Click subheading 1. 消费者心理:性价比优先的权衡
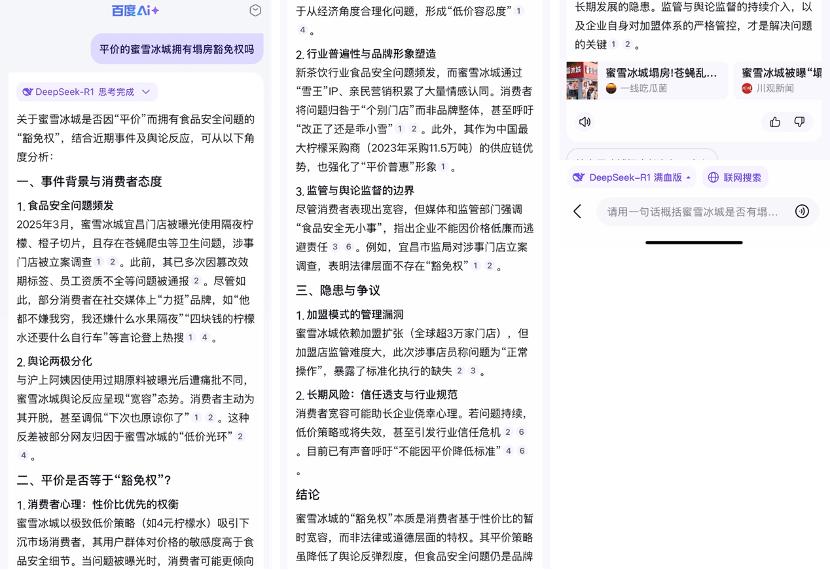 click(x=97, y=504)
